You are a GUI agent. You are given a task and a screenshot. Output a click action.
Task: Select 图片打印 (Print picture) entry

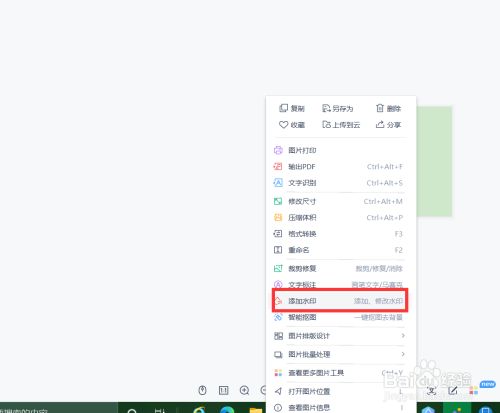[339, 150]
